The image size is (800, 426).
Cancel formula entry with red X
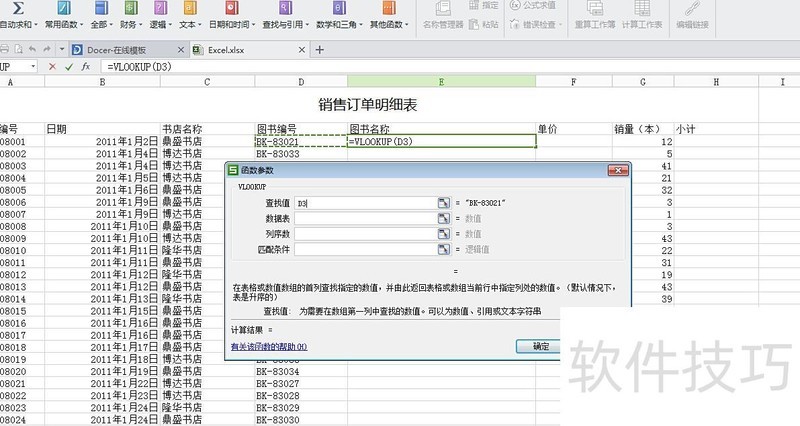click(52, 67)
